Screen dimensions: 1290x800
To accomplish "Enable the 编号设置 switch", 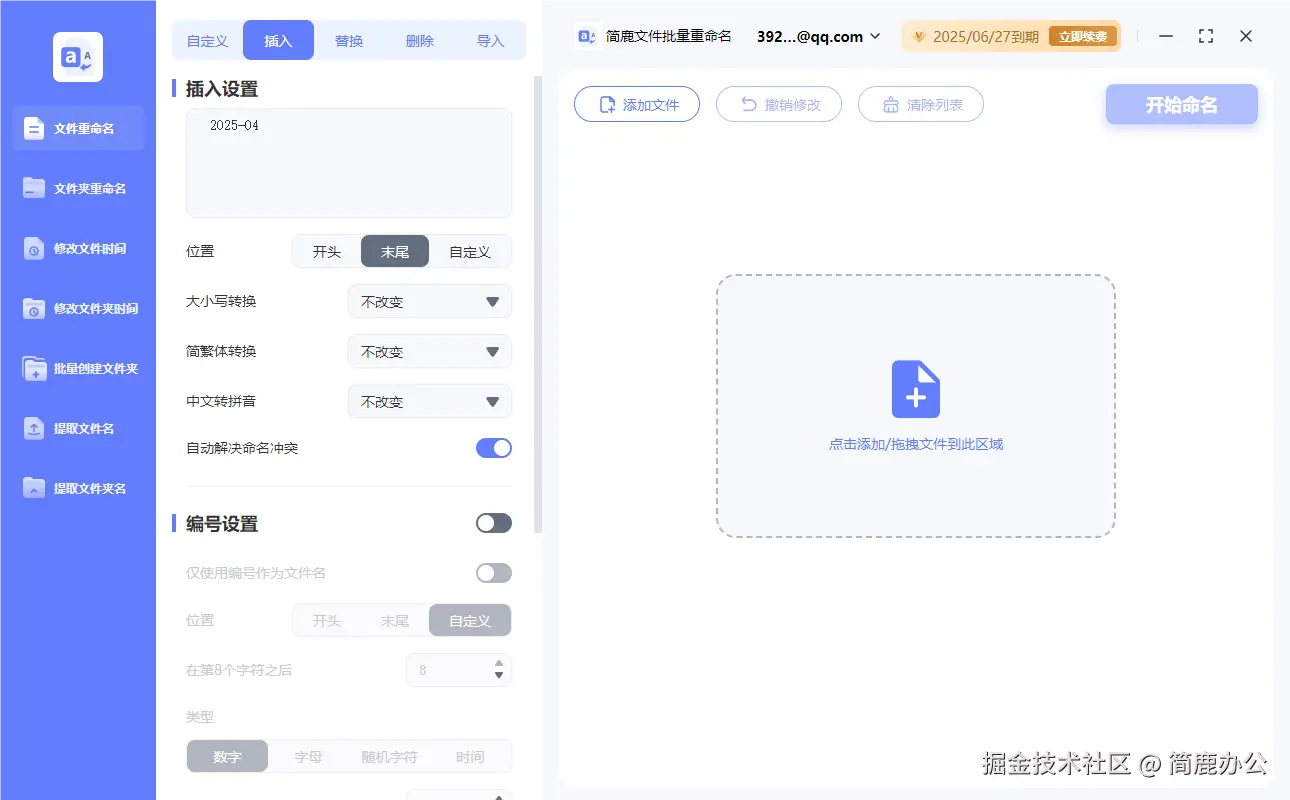I will 494,523.
